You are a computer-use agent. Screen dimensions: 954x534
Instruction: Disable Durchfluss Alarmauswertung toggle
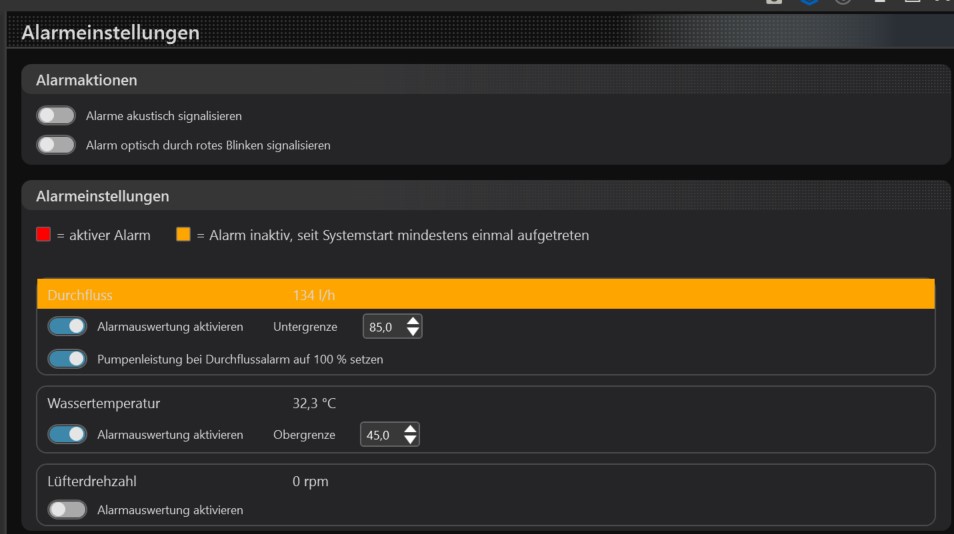[67, 326]
